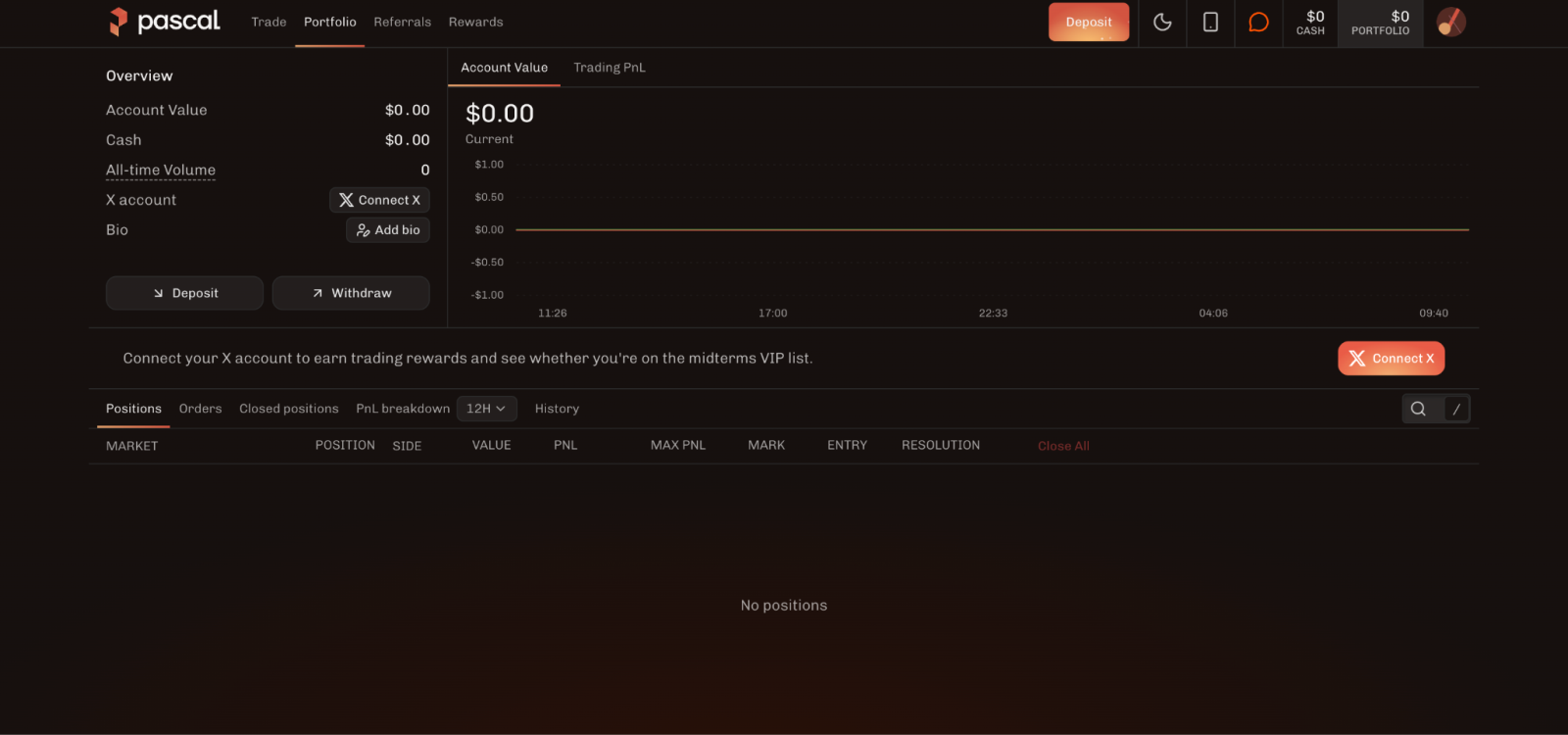The width and height of the screenshot is (1568, 735).
Task: Click the search magnifier icon
Action: [x=1418, y=409]
